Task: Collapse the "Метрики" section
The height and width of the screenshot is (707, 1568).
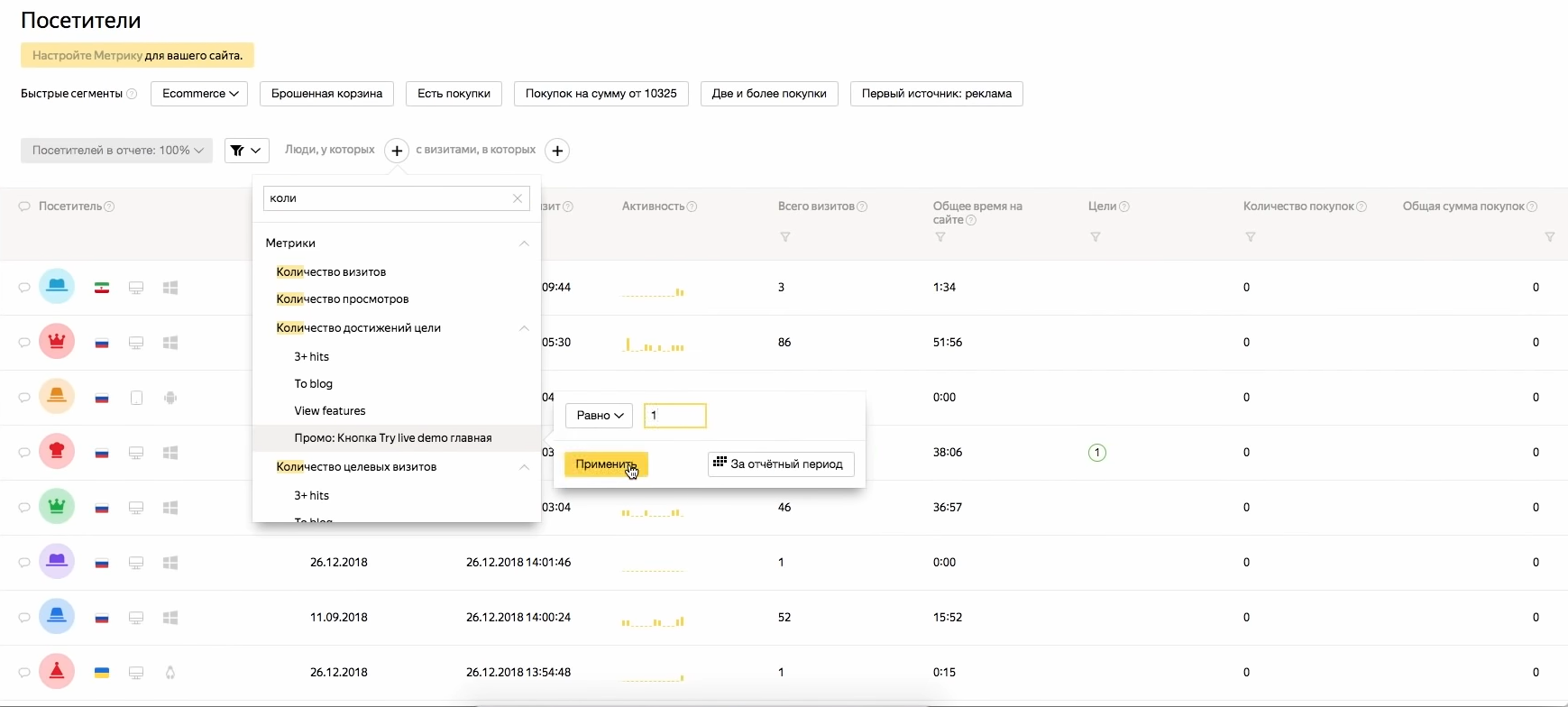Action: tap(524, 243)
